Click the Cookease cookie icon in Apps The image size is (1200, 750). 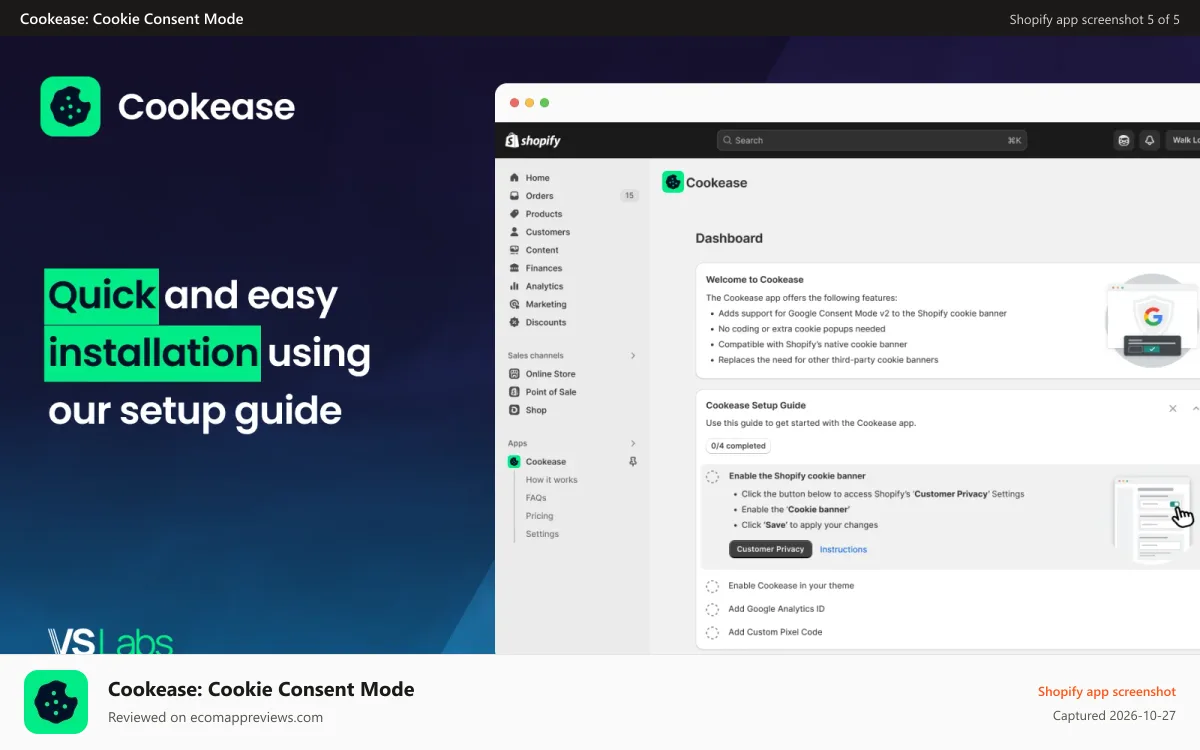(x=514, y=462)
